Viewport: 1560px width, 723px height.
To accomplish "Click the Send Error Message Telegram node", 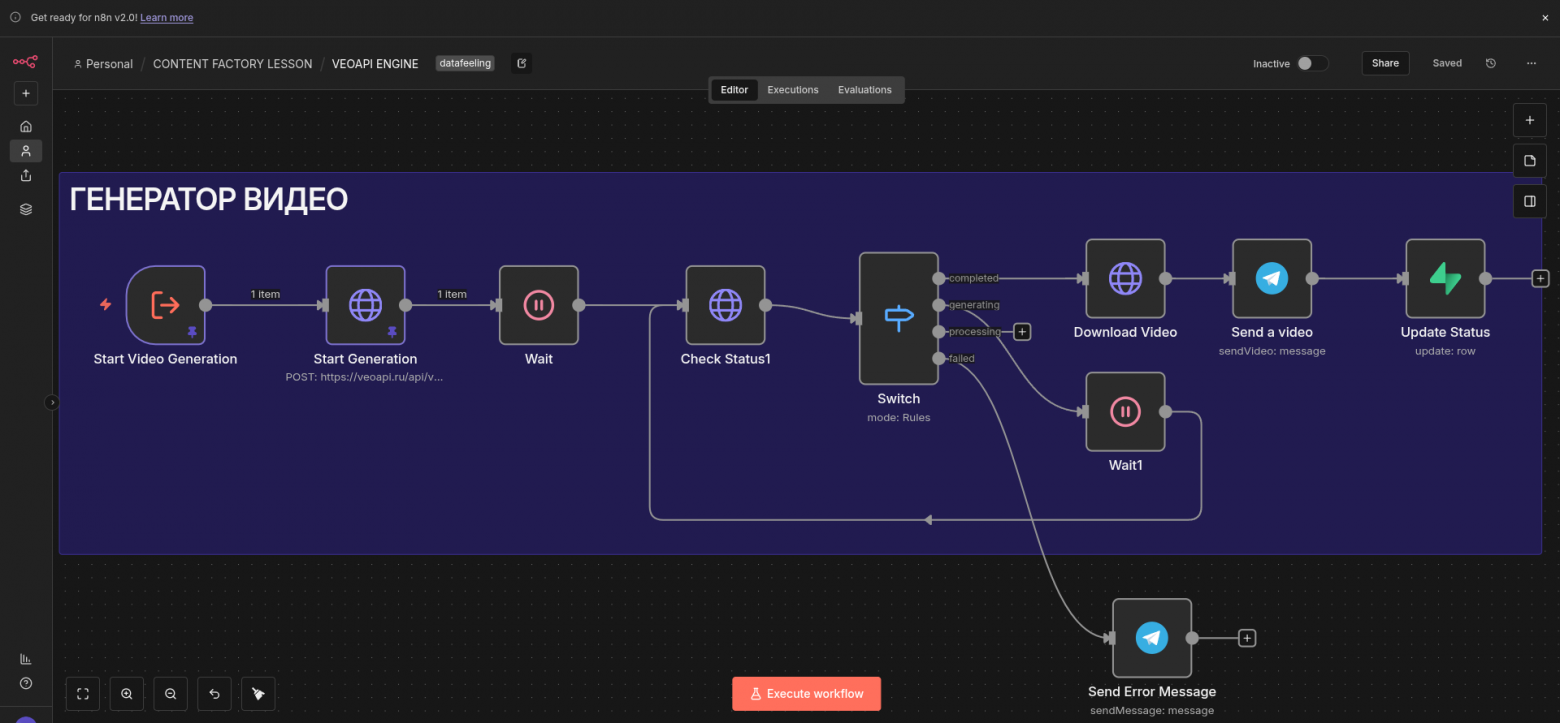I will point(1151,638).
